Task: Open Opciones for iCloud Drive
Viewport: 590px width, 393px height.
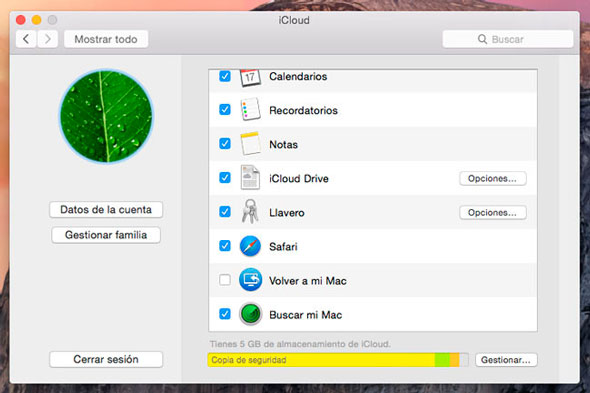Action: click(493, 178)
